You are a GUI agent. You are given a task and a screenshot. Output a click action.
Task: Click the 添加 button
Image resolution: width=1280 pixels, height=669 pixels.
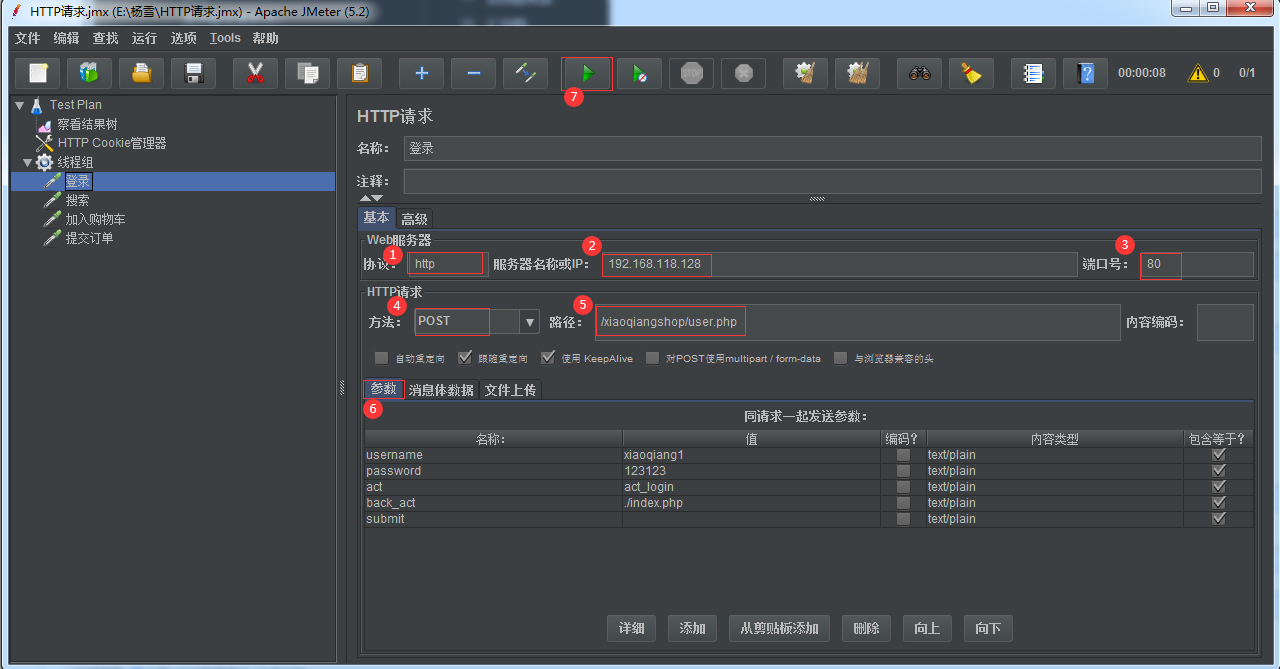[692, 628]
